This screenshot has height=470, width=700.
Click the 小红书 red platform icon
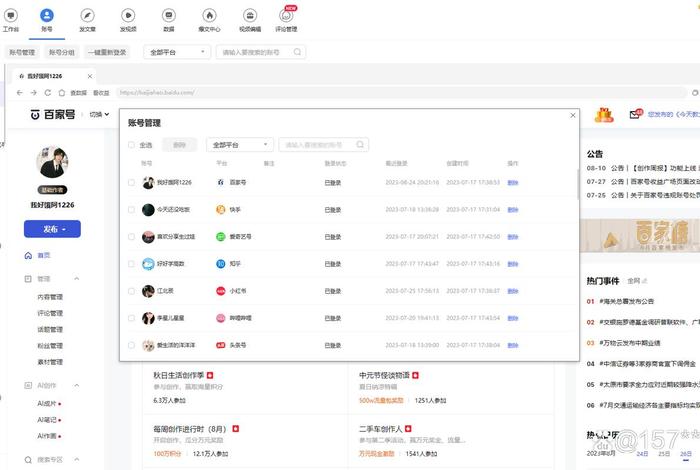click(221, 291)
